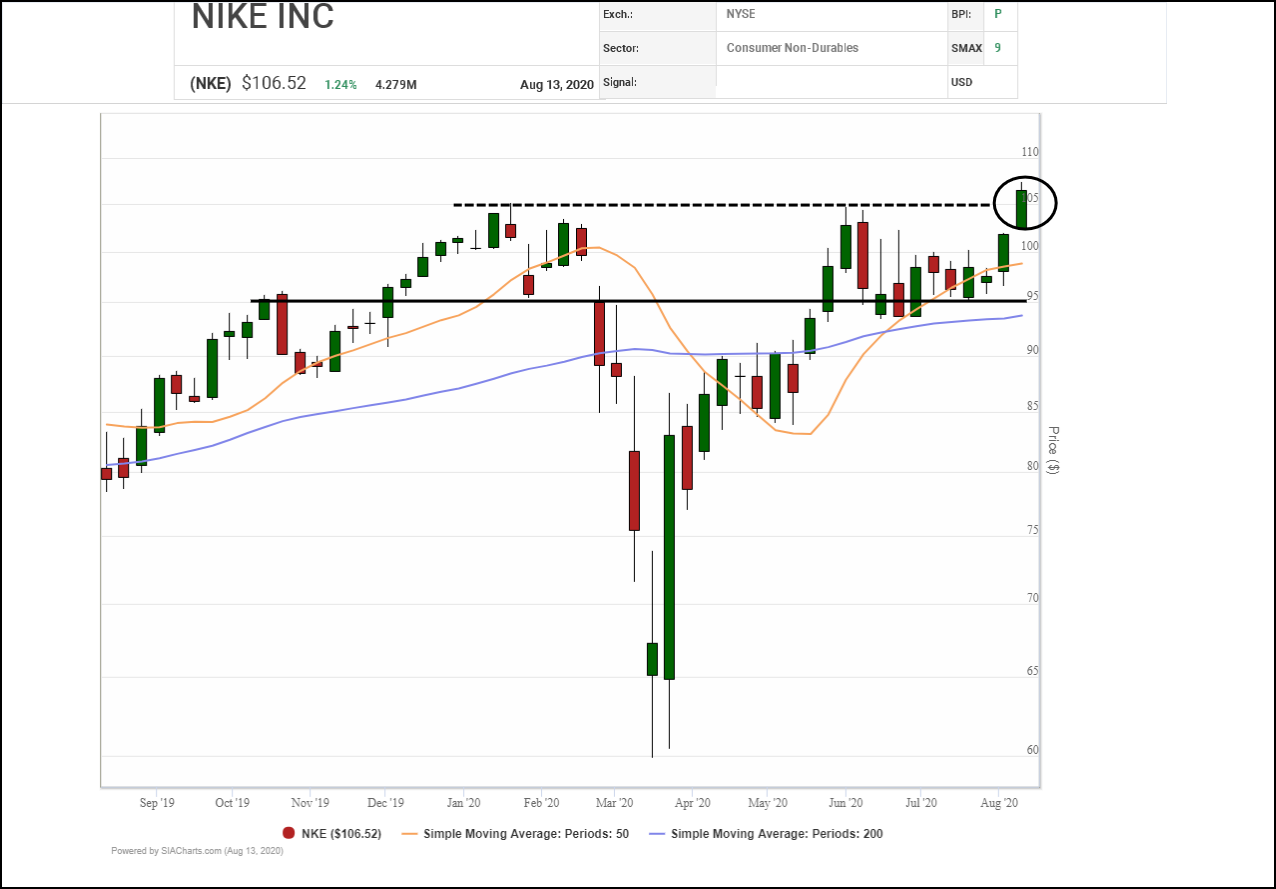Click the SMAX score of 9

point(997,48)
